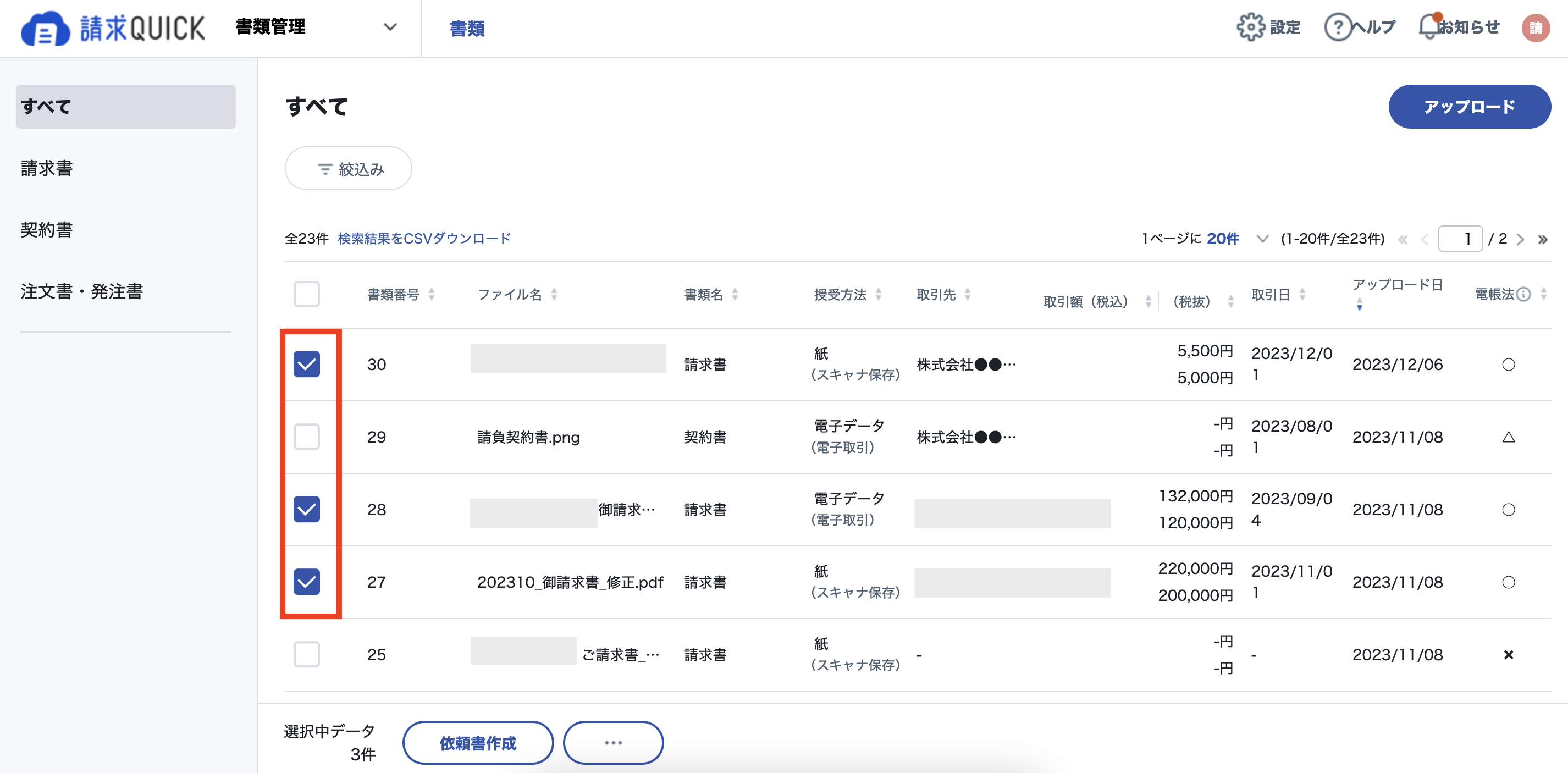Uncheck the checkbox for document 30
This screenshot has height=773, width=1568.
(307, 365)
